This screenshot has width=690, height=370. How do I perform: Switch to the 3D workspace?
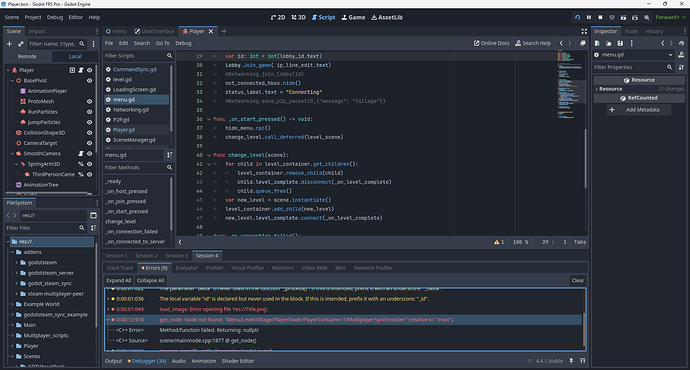point(298,18)
